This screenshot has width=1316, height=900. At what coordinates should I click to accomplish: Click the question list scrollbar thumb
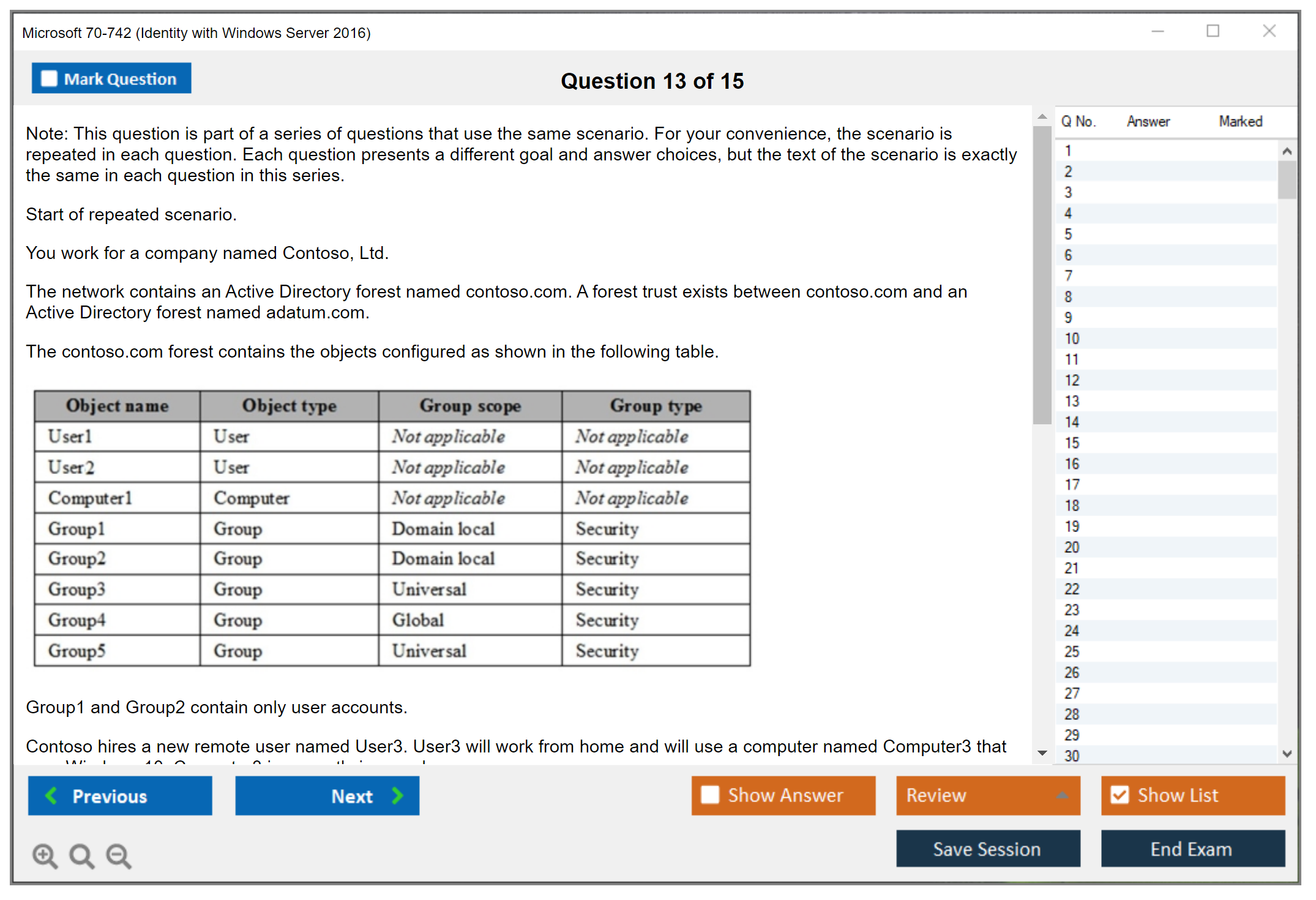tap(1287, 179)
